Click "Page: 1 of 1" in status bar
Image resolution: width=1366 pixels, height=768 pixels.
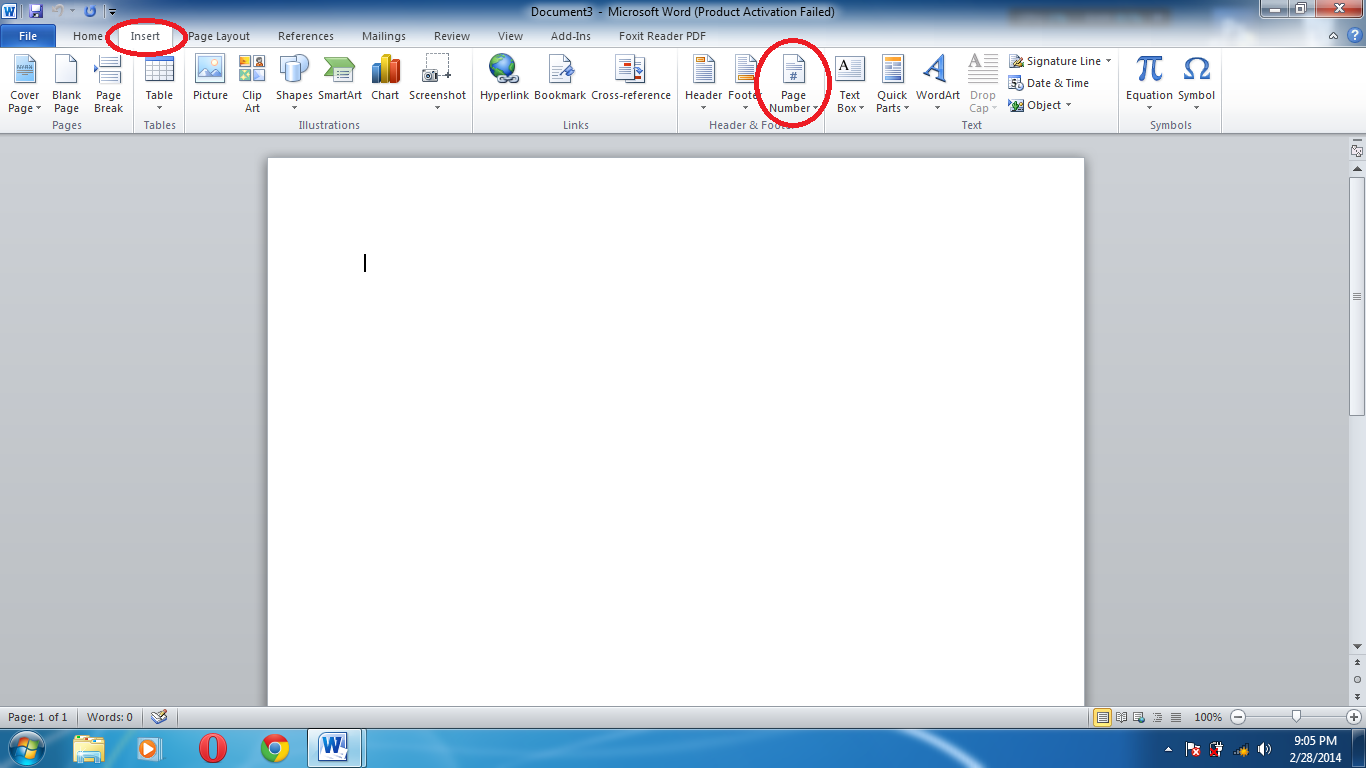[x=38, y=717]
